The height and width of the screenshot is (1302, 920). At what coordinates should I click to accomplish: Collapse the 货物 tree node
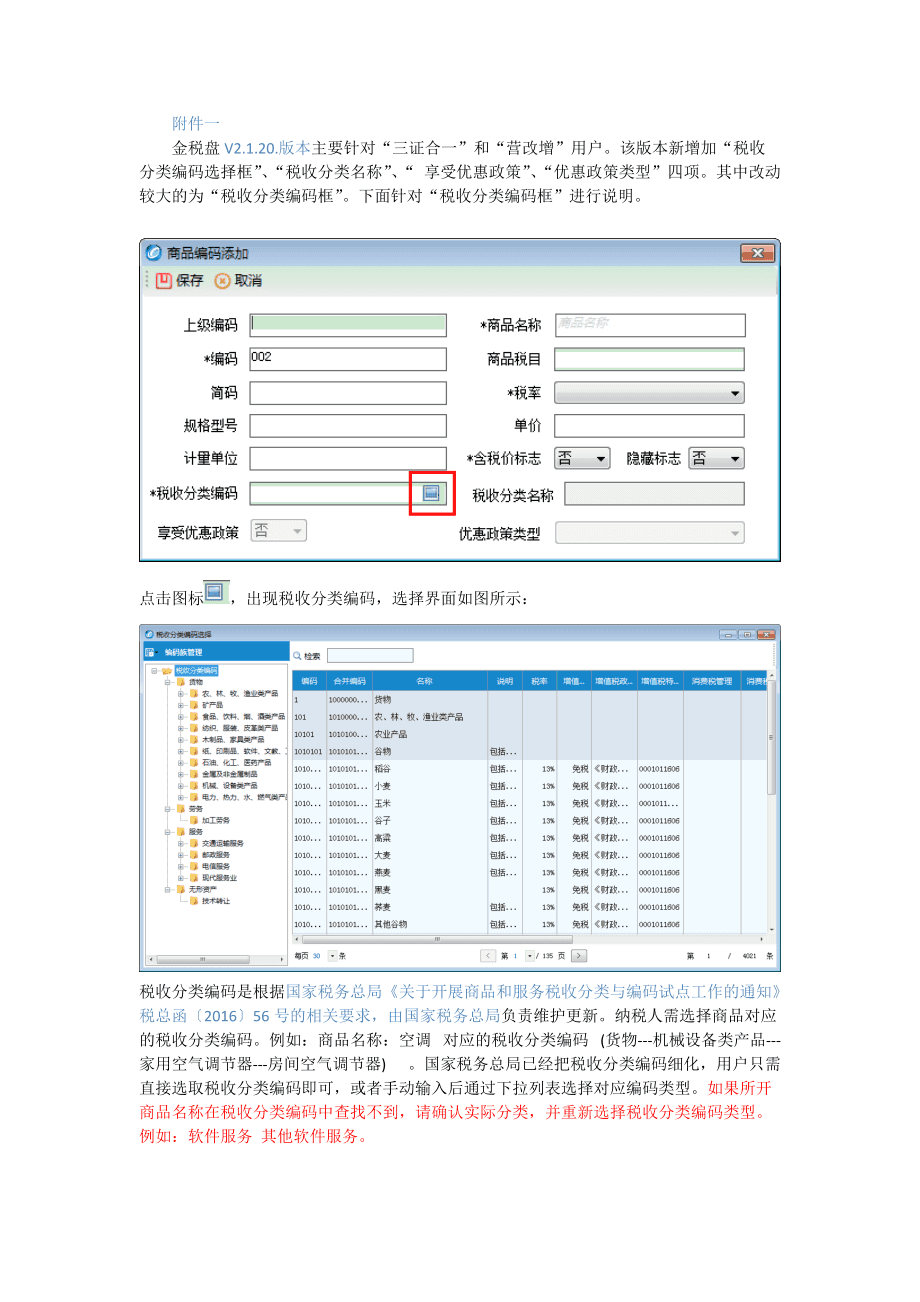167,682
